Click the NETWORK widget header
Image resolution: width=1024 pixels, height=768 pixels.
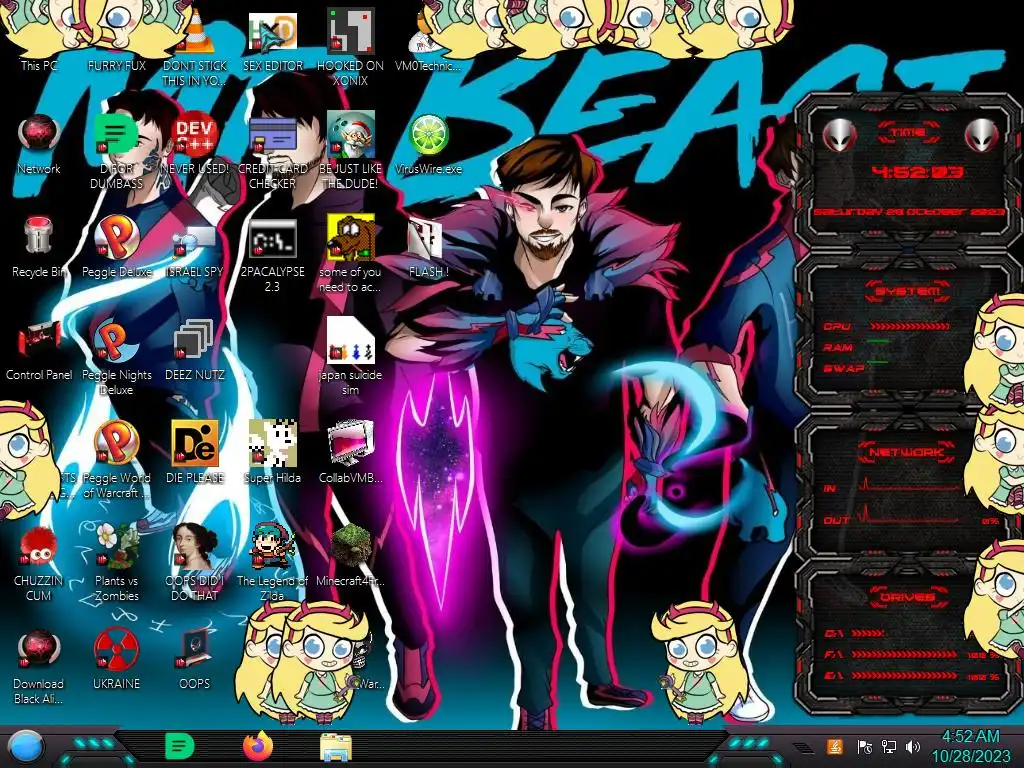click(907, 451)
